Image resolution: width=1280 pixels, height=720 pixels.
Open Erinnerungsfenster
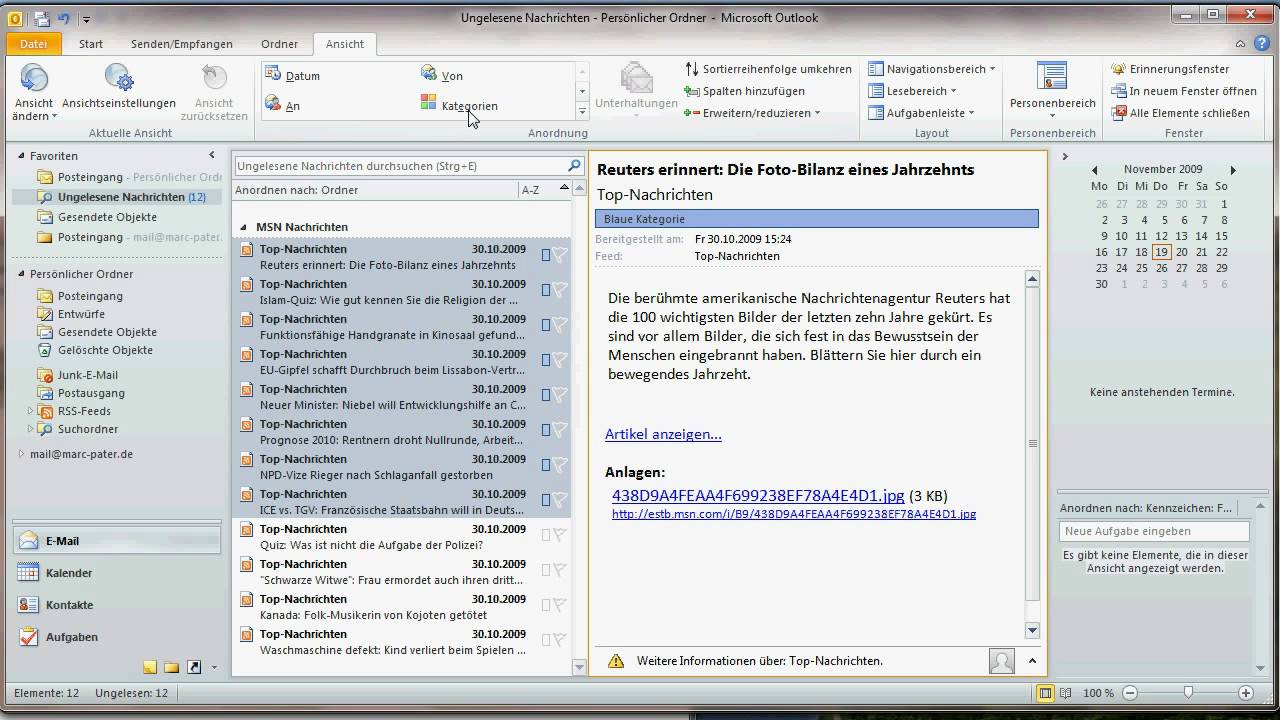[1170, 69]
